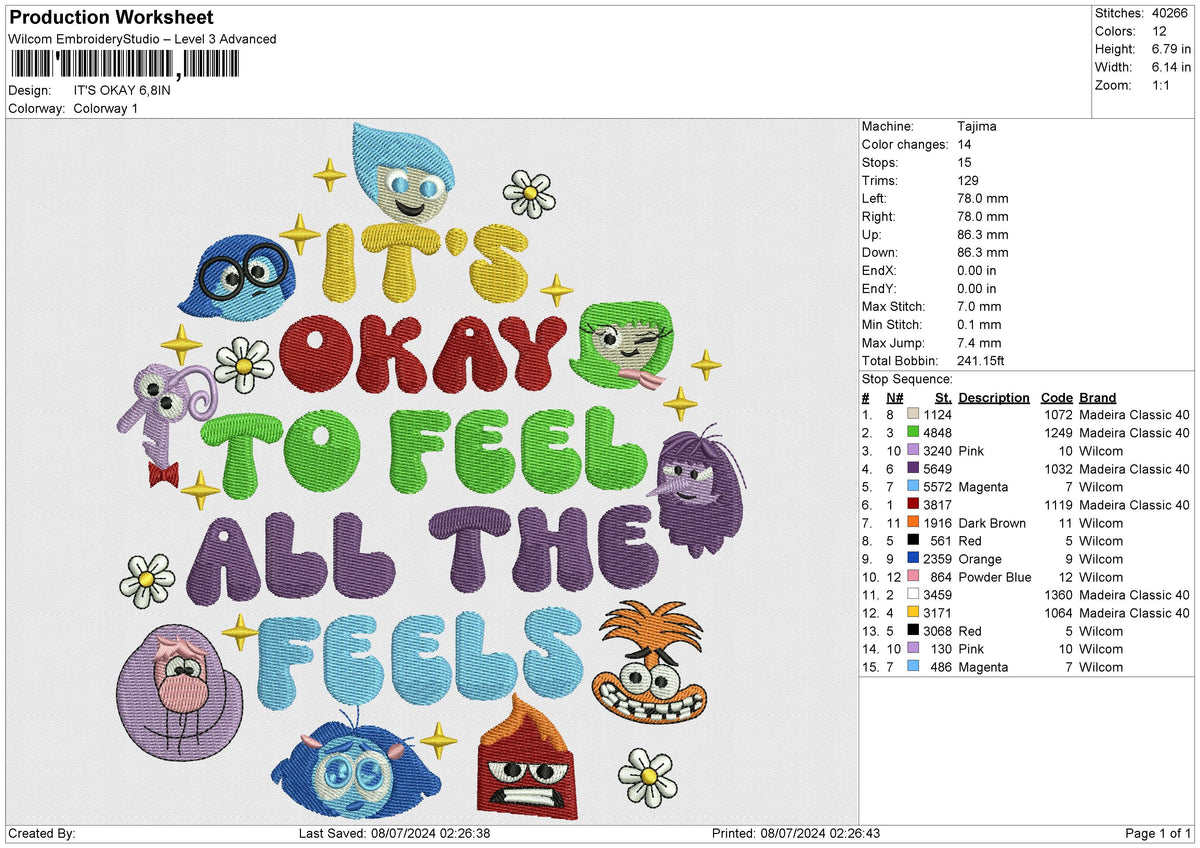Screen dimensions: 1200x848
Task: Select the Total Bobbin value '241.15ft'
Action: (982, 361)
